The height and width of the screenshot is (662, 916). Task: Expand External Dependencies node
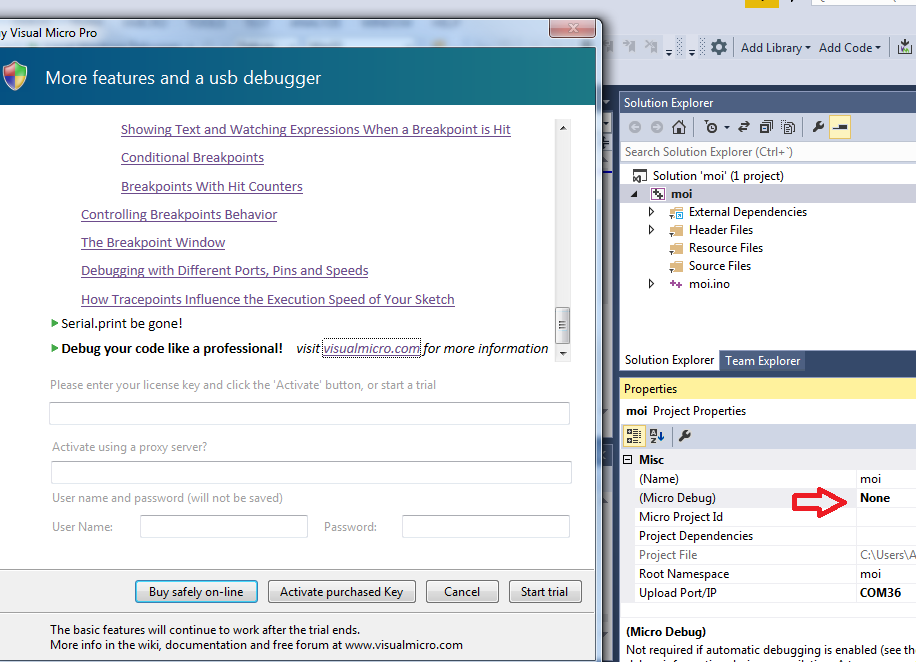[x=651, y=212]
